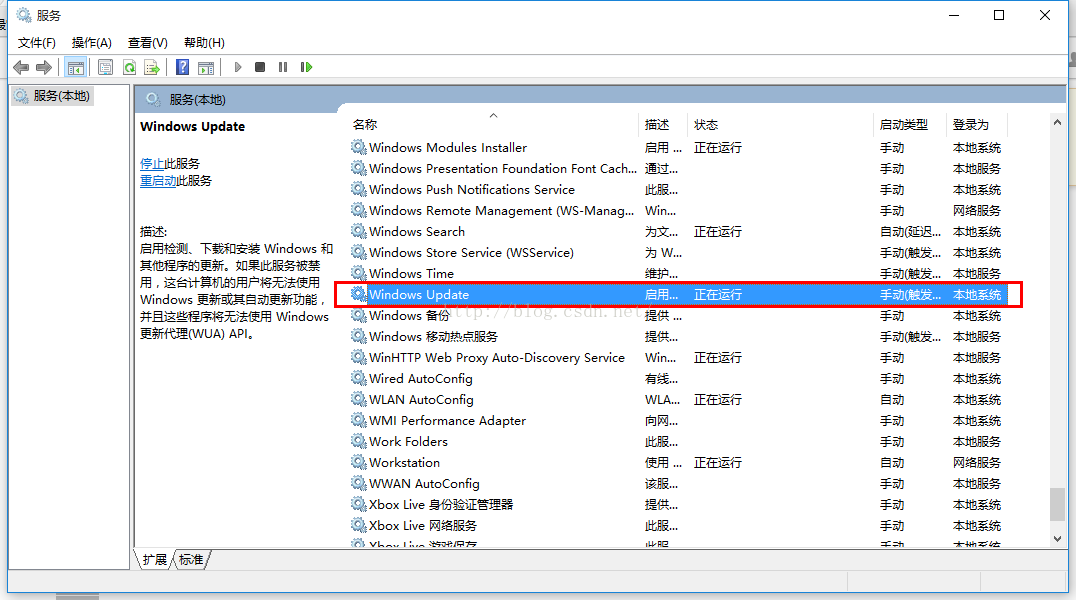Select Xbox Live 身份验证管理器 service
The image size is (1076, 600).
(678, 505)
